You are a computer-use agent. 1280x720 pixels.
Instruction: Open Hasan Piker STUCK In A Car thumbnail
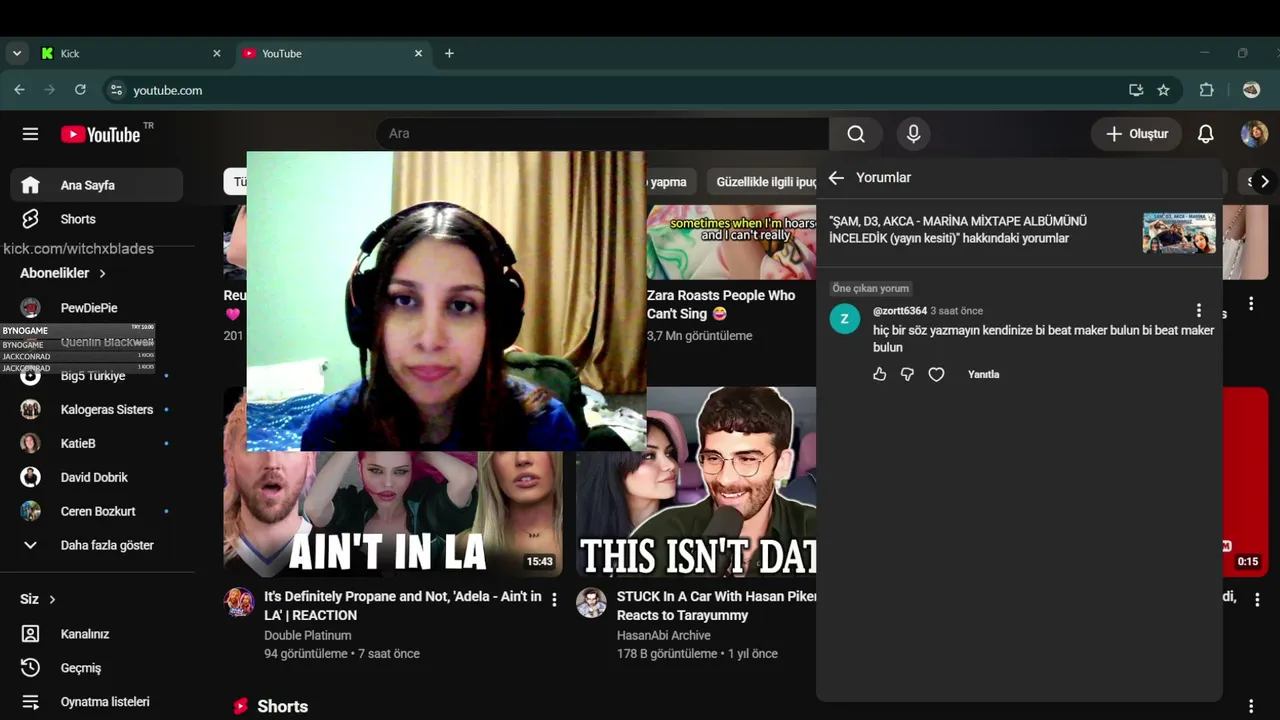tap(696, 482)
